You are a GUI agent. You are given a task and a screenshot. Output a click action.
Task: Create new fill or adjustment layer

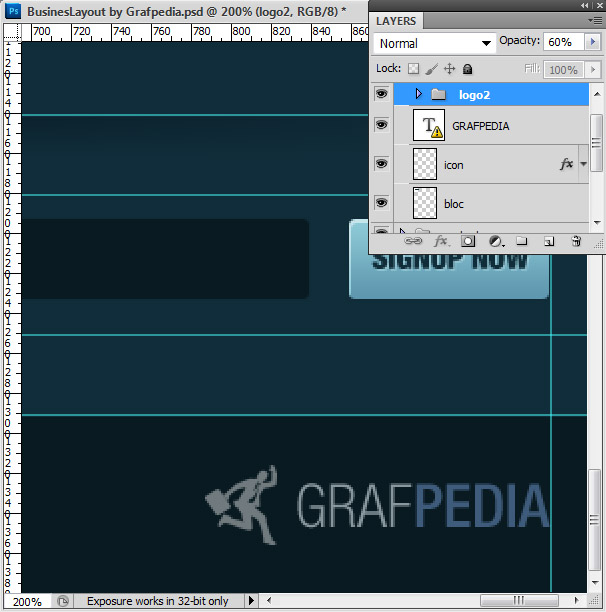[496, 241]
